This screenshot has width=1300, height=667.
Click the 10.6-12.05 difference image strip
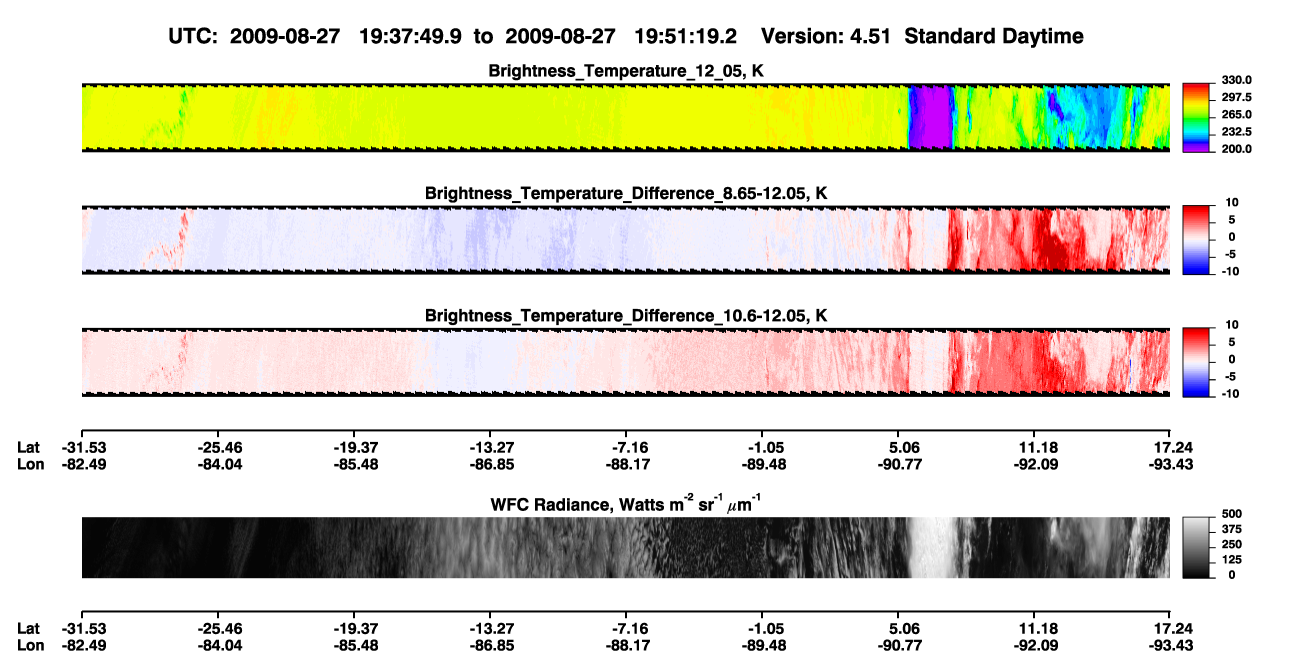[625, 361]
